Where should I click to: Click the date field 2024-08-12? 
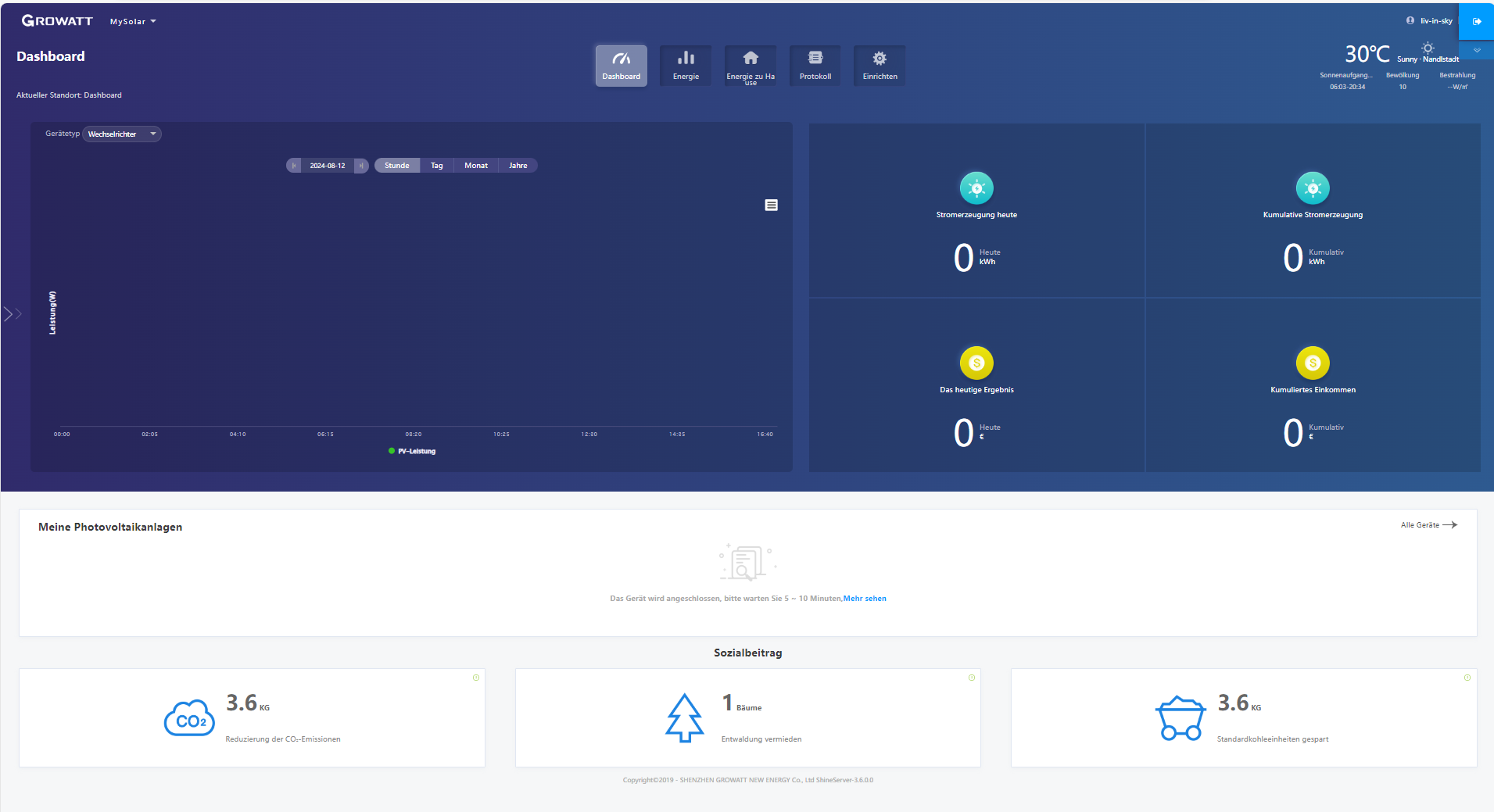point(328,166)
